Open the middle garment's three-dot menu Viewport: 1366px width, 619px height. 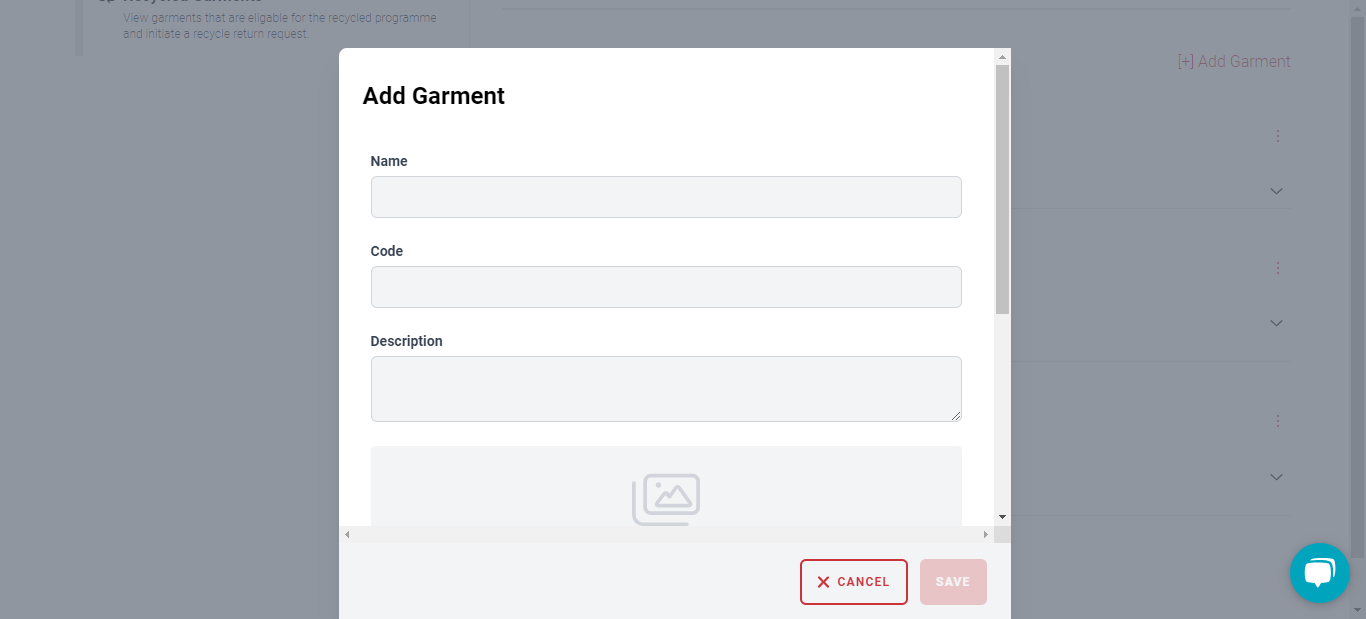(1277, 268)
